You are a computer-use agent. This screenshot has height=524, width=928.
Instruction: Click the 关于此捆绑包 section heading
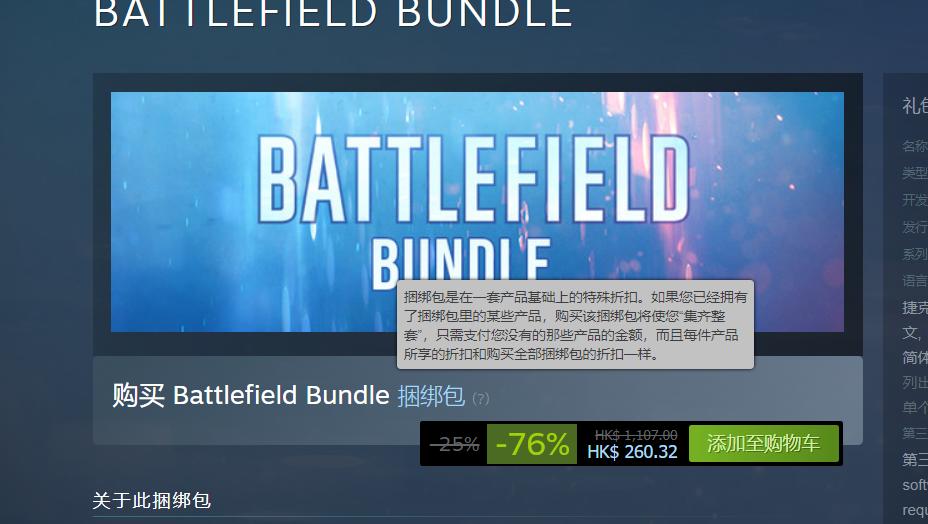click(152, 500)
